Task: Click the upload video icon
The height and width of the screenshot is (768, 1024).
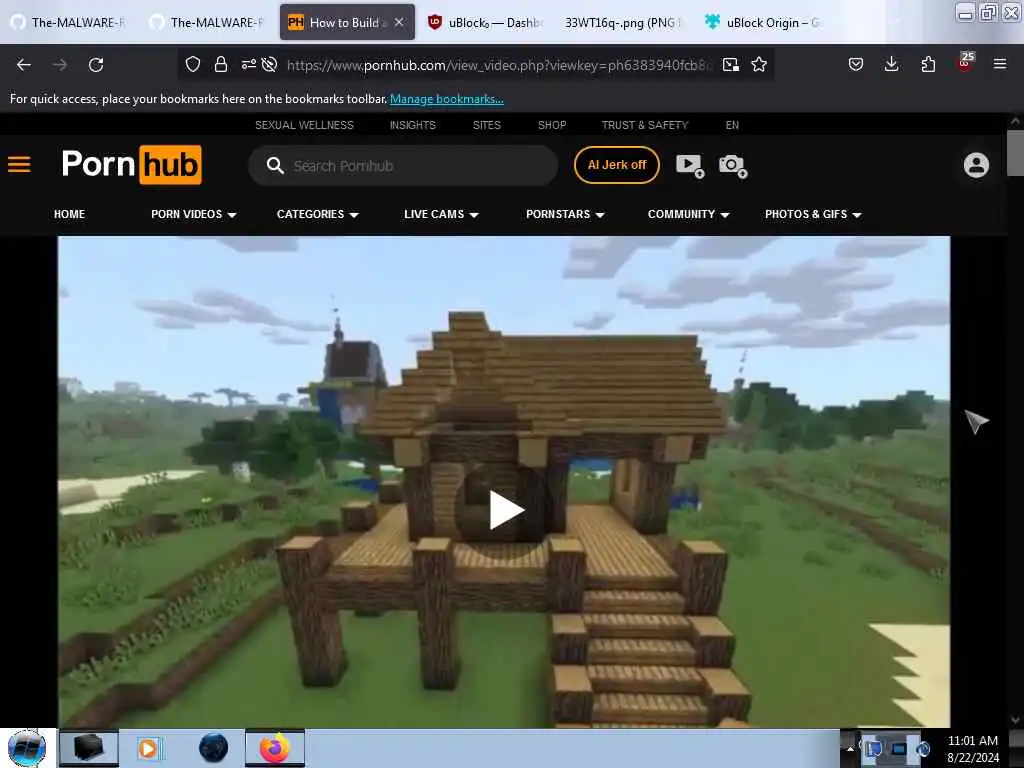Action: [x=690, y=166]
